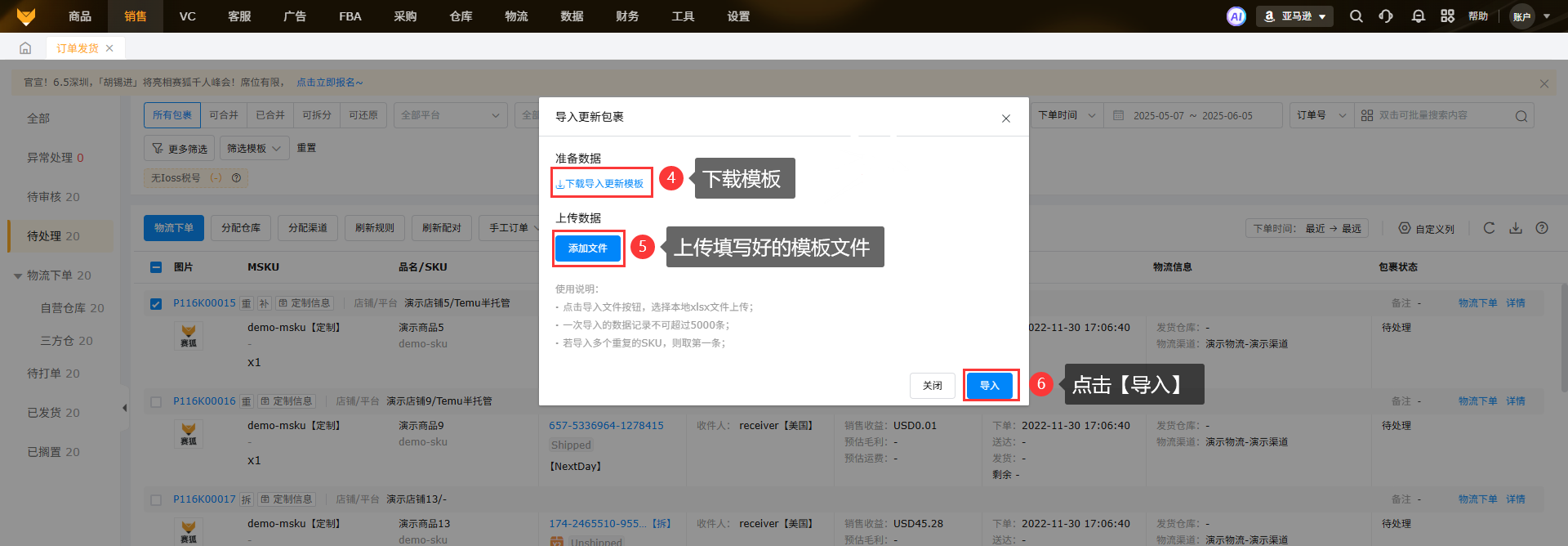1568x546 pixels.
Task: Click the calendar icon in date range
Action: click(1119, 115)
